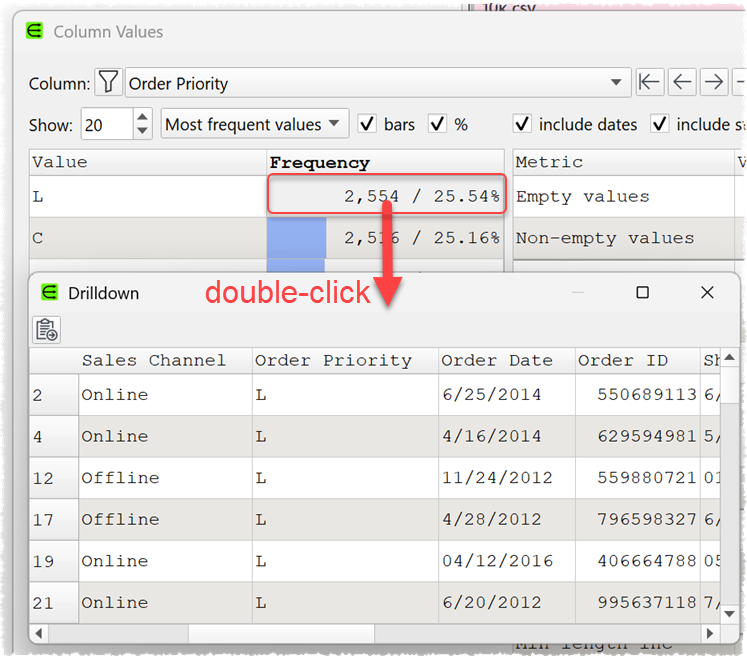Screen dimensions: 747x659
Task: Select row header 4 in Drilldown
Action: tap(54, 436)
